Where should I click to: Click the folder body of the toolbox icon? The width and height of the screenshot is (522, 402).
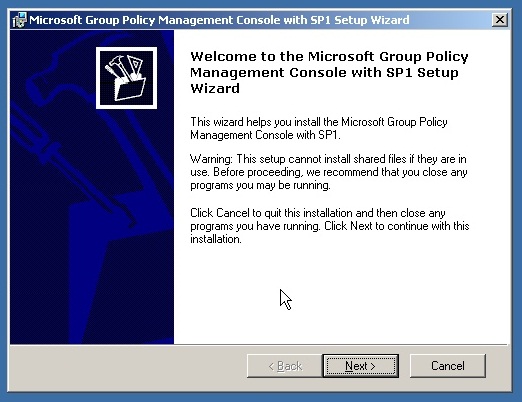(130, 89)
